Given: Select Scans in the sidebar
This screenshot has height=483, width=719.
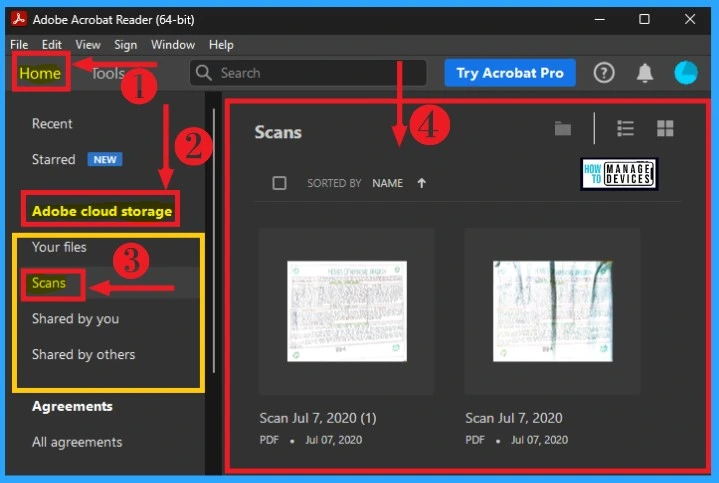Looking at the screenshot, I should click(49, 283).
